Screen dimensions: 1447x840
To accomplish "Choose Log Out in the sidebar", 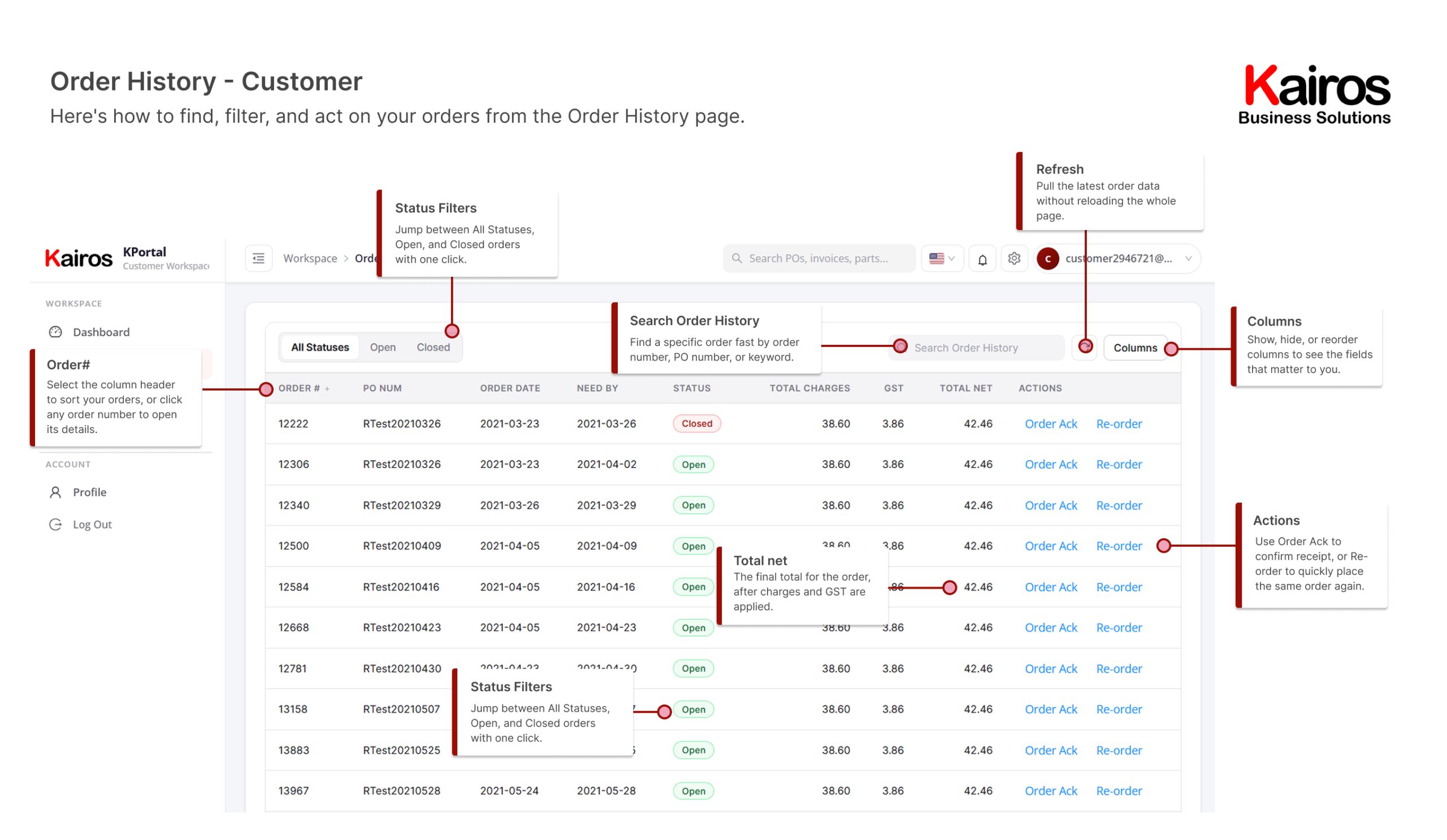I will (92, 524).
